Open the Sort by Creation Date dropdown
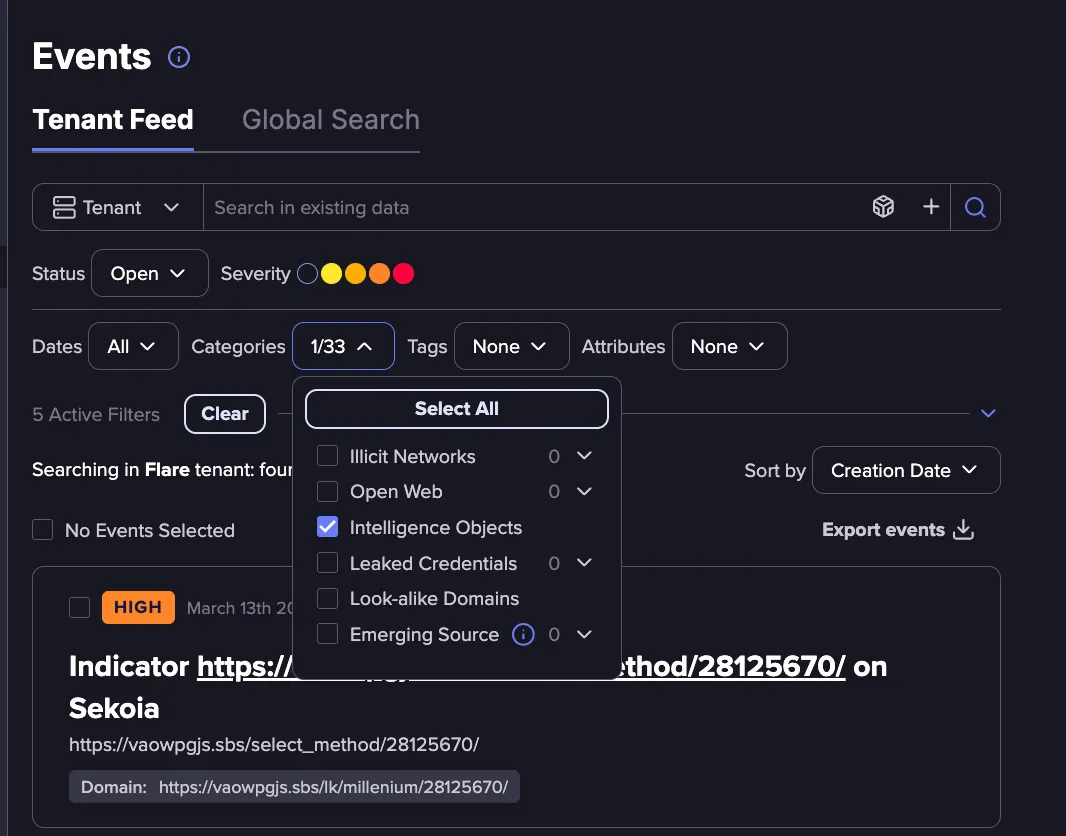 (x=906, y=470)
